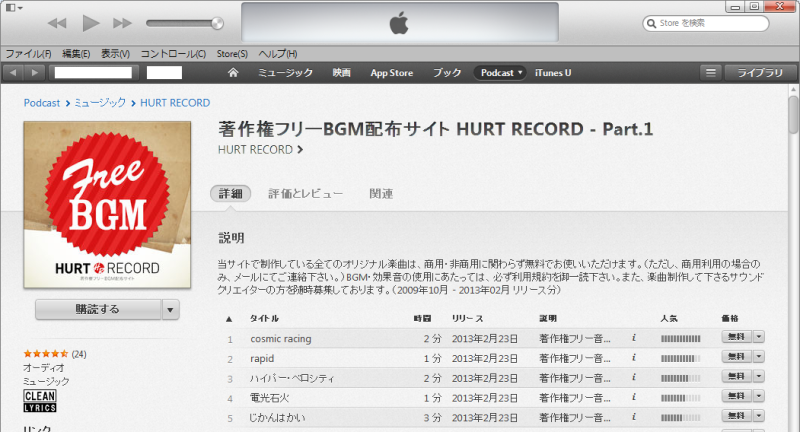
Task: Sort episodes by 時間 column
Action: tap(422, 318)
